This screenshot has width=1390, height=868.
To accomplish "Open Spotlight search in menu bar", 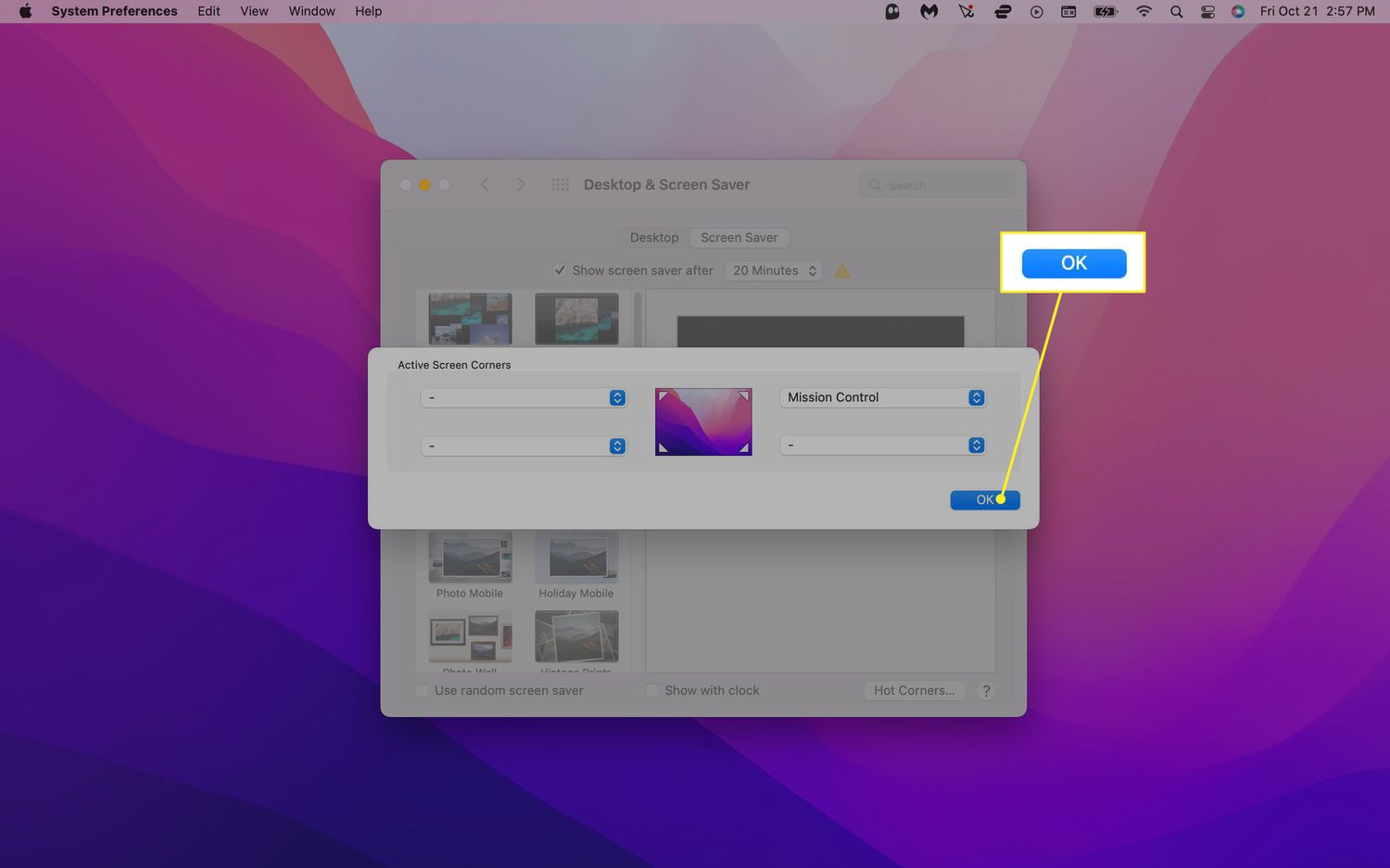I will (x=1176, y=11).
